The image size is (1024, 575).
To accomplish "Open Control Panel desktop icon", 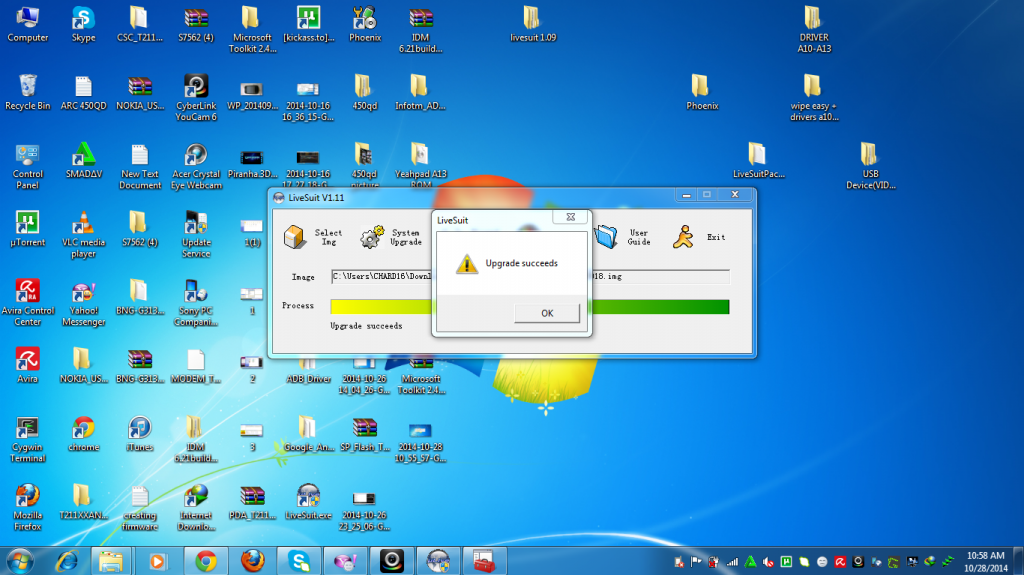I will (x=27, y=167).
